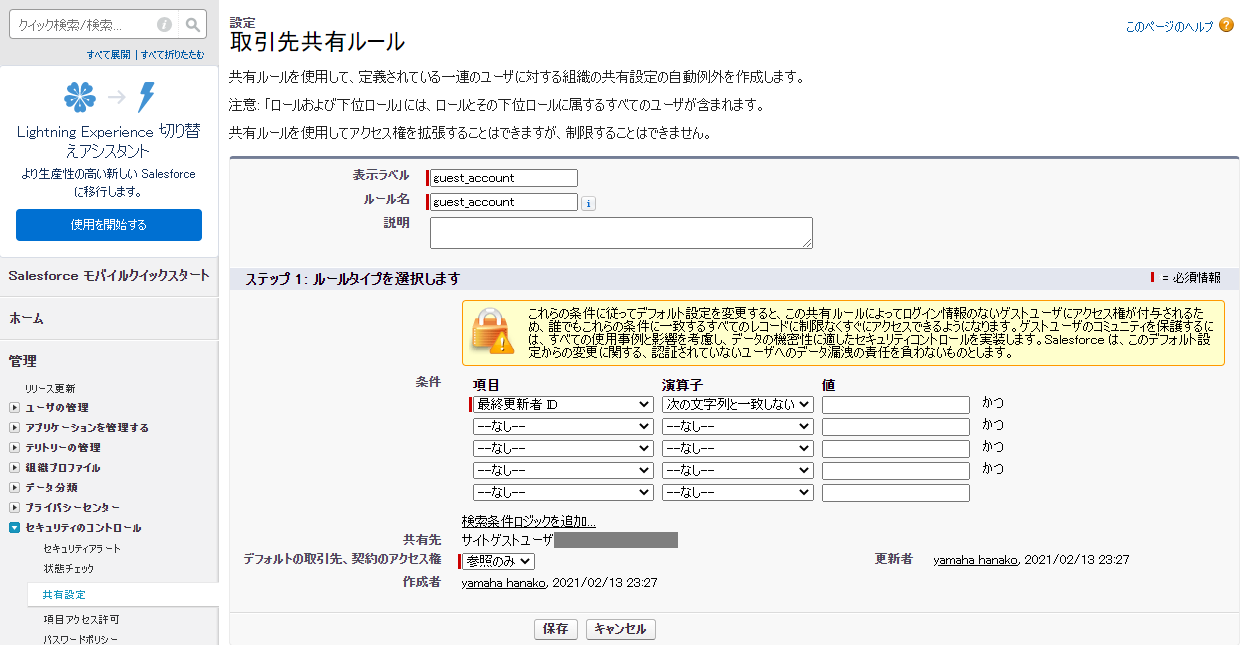Open the ホーム sidebar item
1241x645 pixels.
(x=26, y=318)
